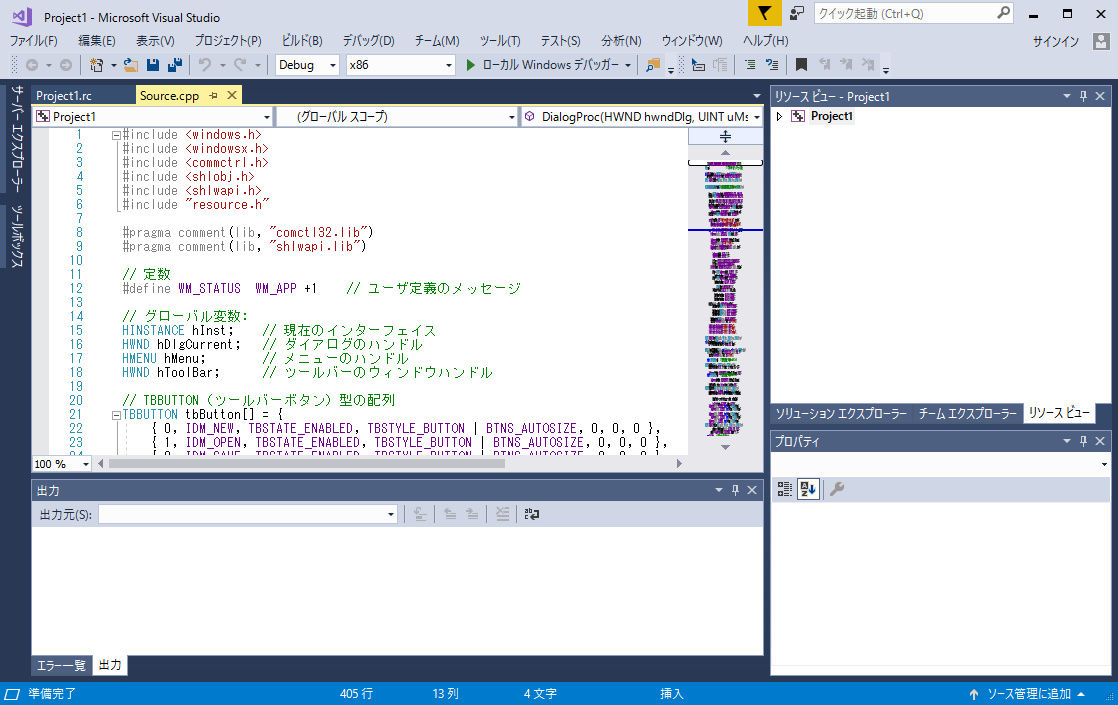The height and width of the screenshot is (705, 1118).
Task: Click the comment-out selected lines icon
Action: [749, 65]
